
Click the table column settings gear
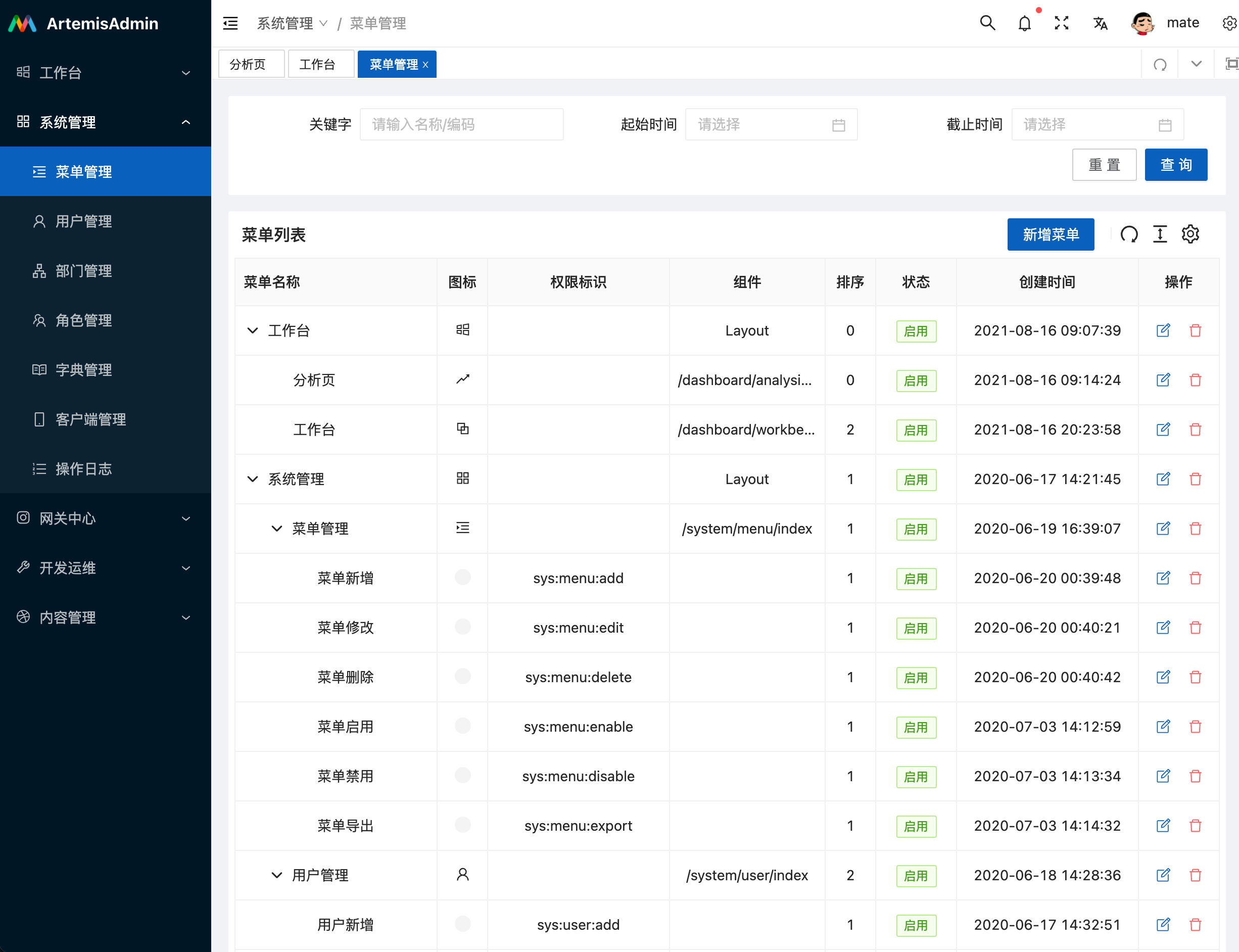point(1189,234)
